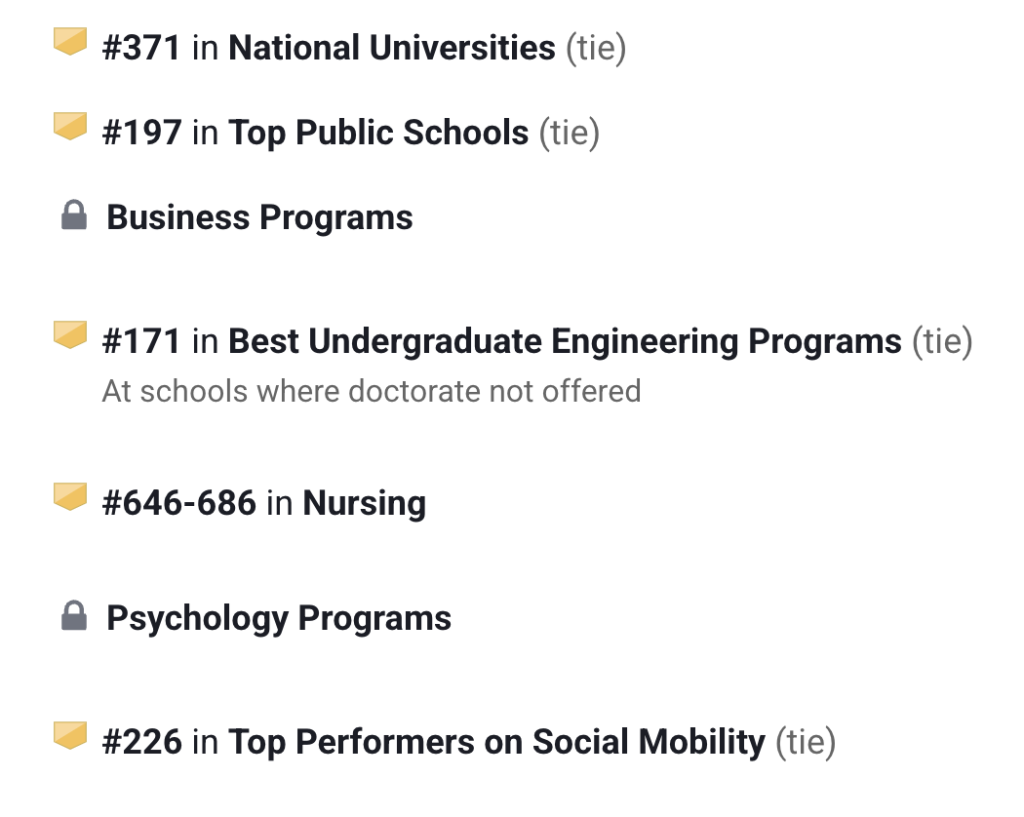Click the #197 rank number
The image size is (1024, 817).
pos(141,133)
